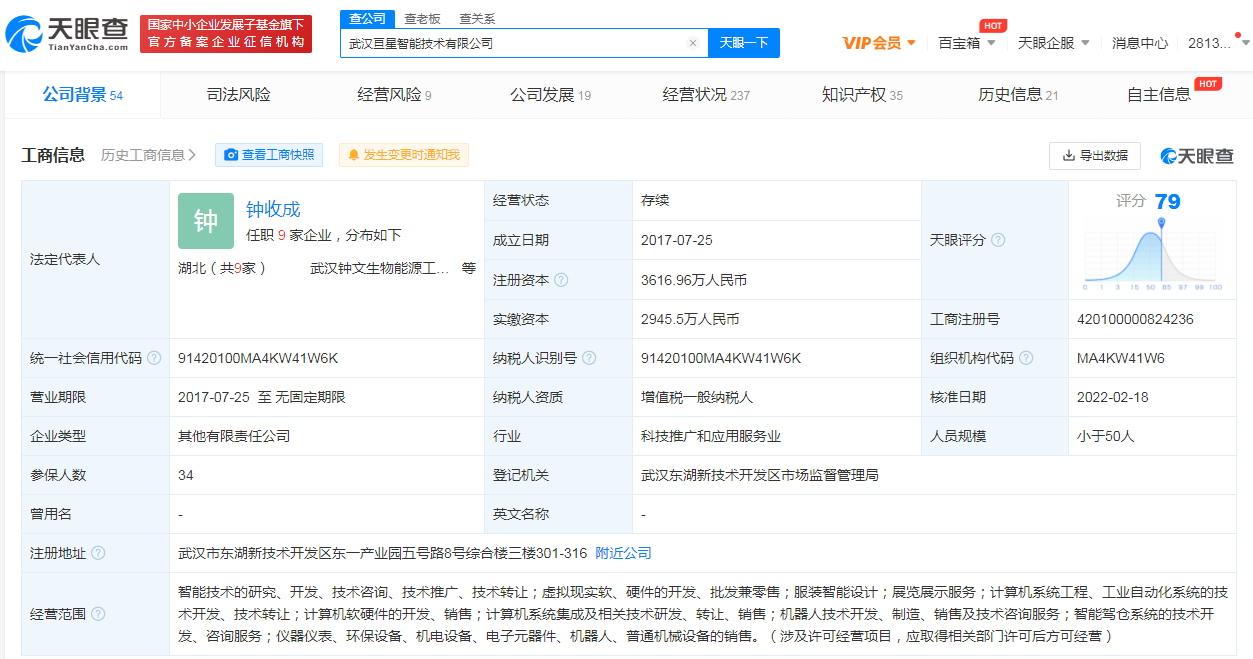Open the 知识产权 tab
The image size is (1253, 659).
click(x=862, y=95)
